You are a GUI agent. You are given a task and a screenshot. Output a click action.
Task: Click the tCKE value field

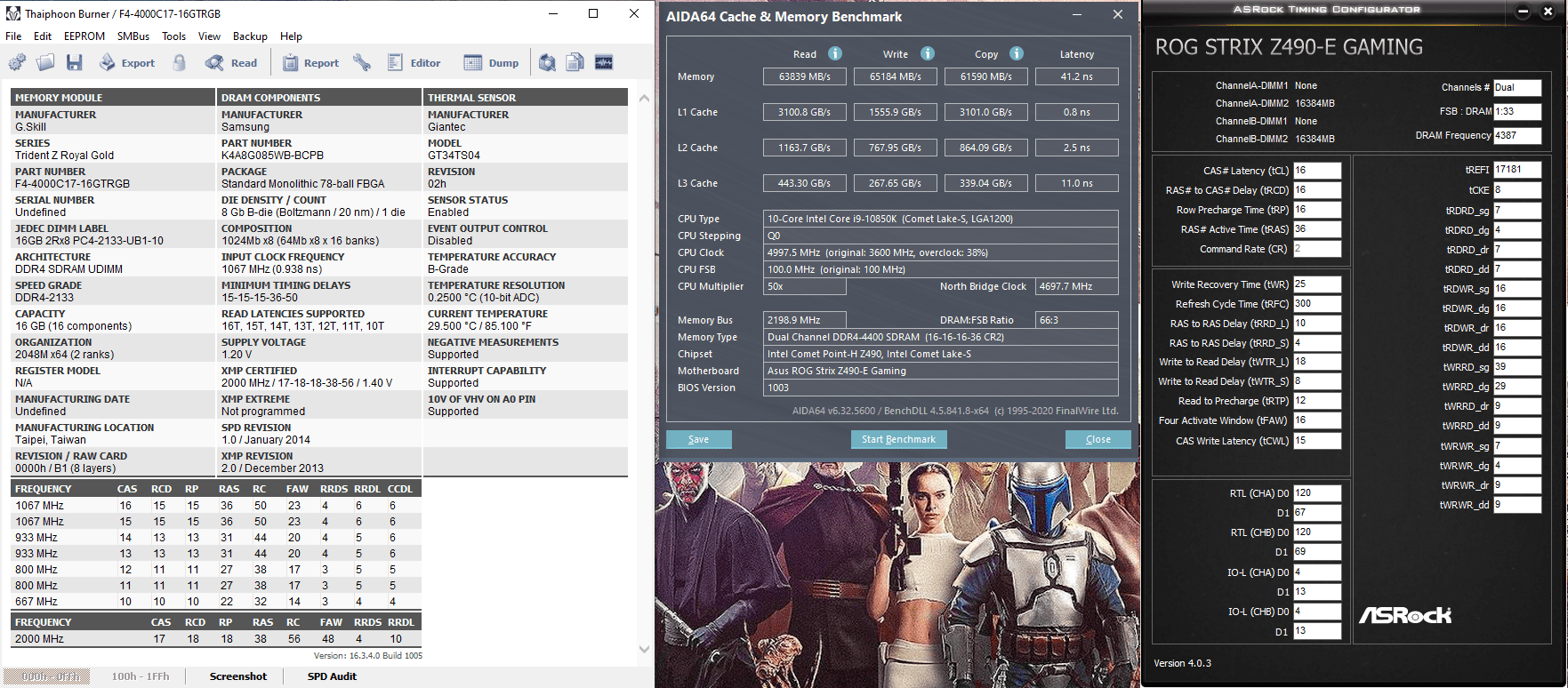tap(1517, 190)
